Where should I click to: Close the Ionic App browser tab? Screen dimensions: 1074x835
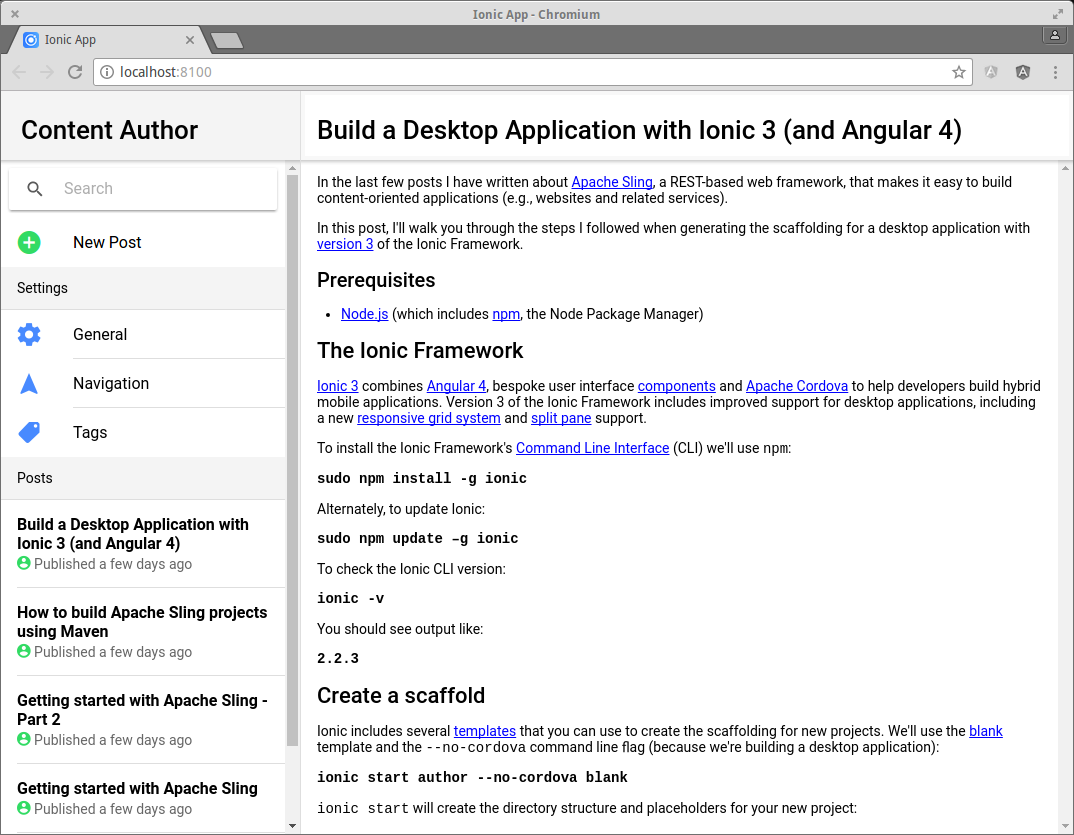click(190, 40)
